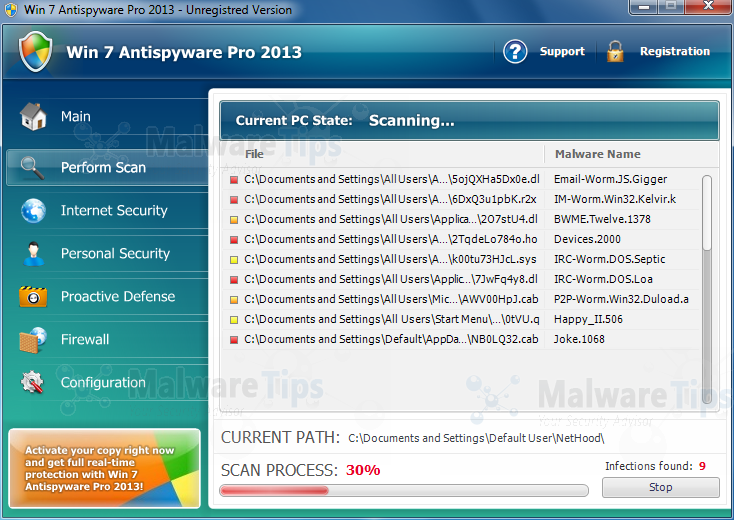The image size is (734, 520).
Task: Click the brick wall Firewall icon
Action: (33, 340)
